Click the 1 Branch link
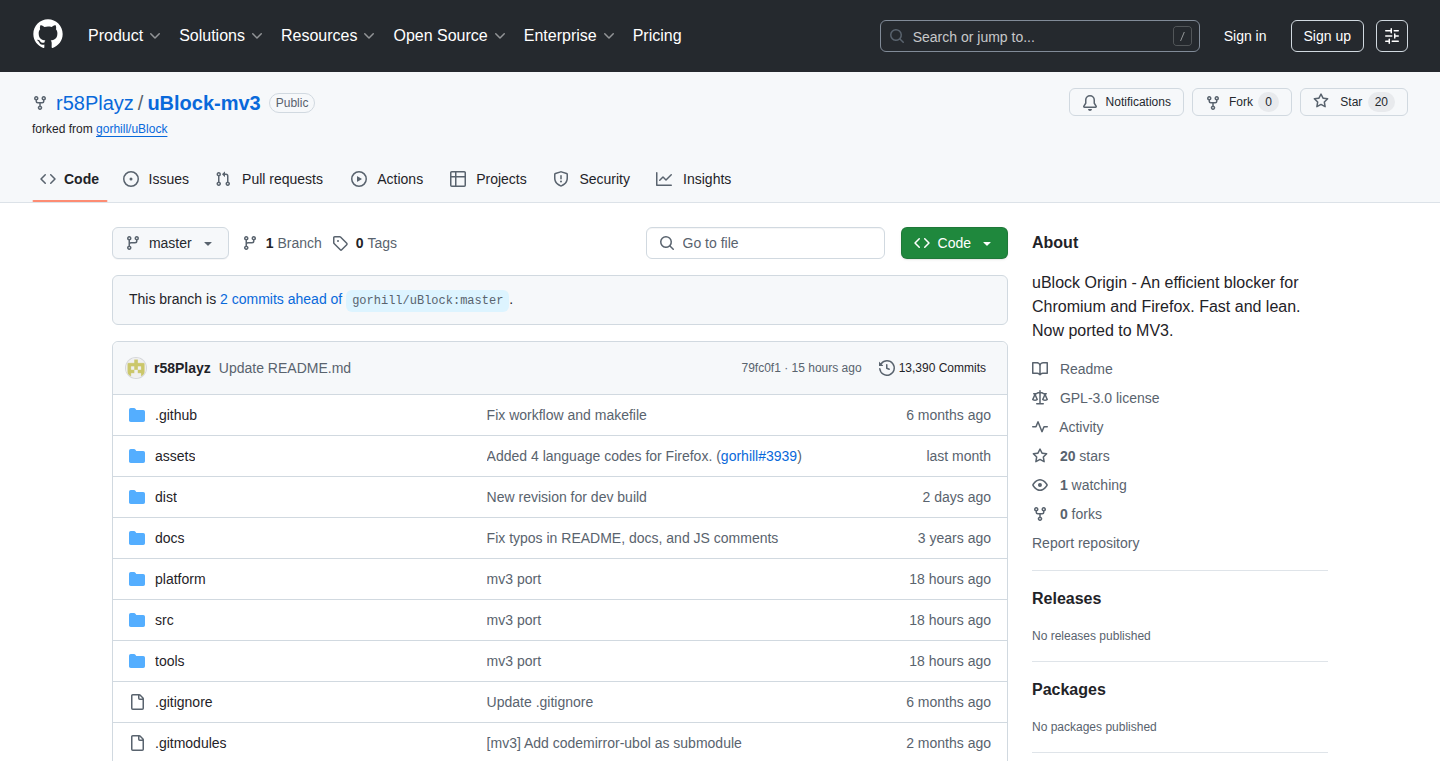1440x761 pixels. 282,243
